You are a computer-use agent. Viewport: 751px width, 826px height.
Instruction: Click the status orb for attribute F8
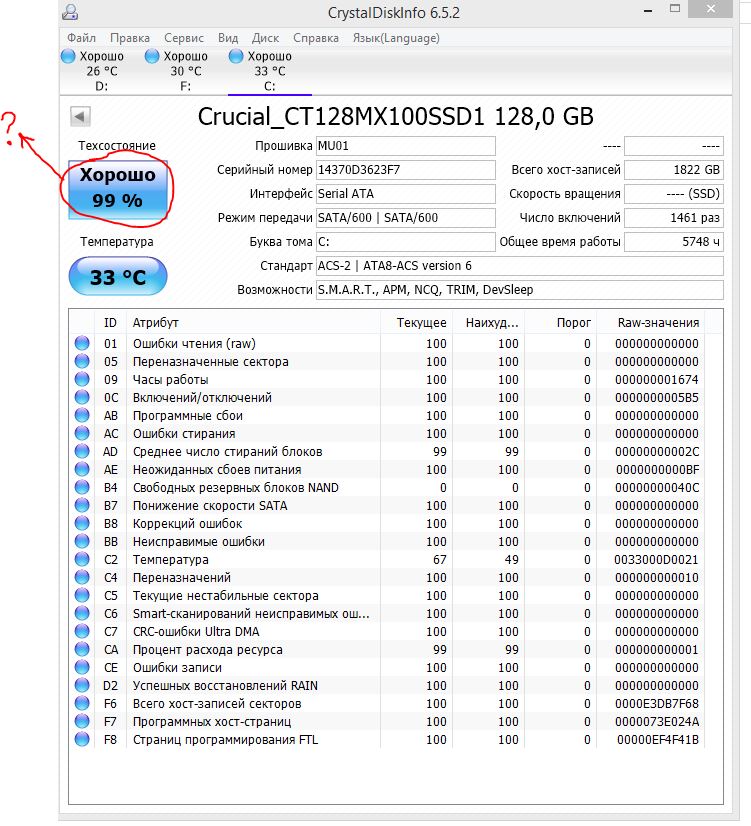tap(82, 739)
